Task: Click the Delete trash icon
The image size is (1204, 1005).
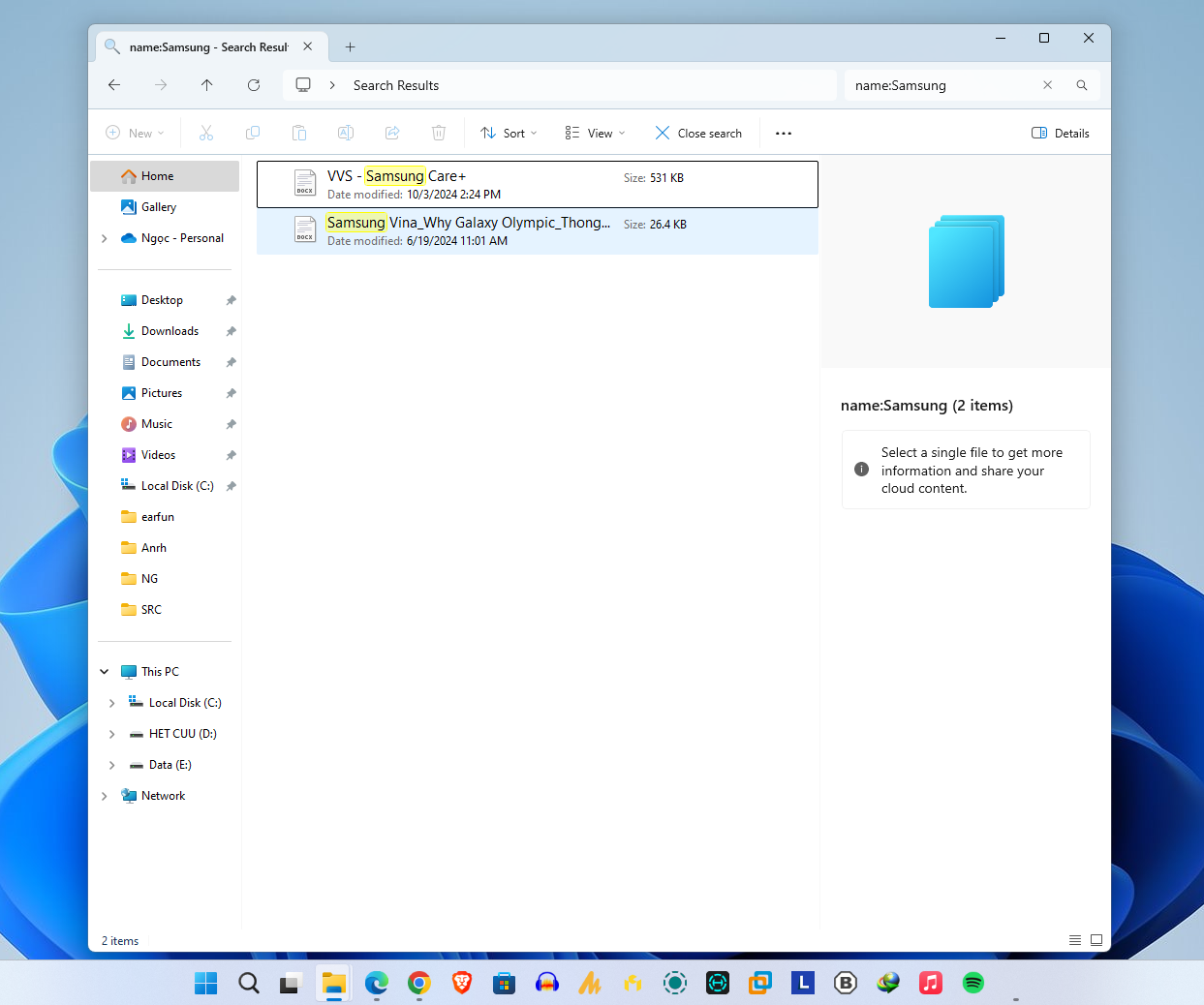Action: tap(439, 133)
